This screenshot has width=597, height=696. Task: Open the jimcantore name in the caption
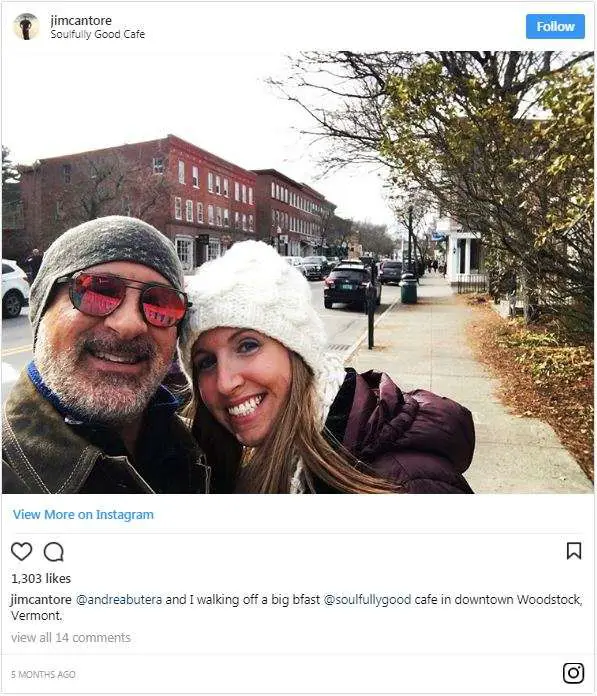41,600
